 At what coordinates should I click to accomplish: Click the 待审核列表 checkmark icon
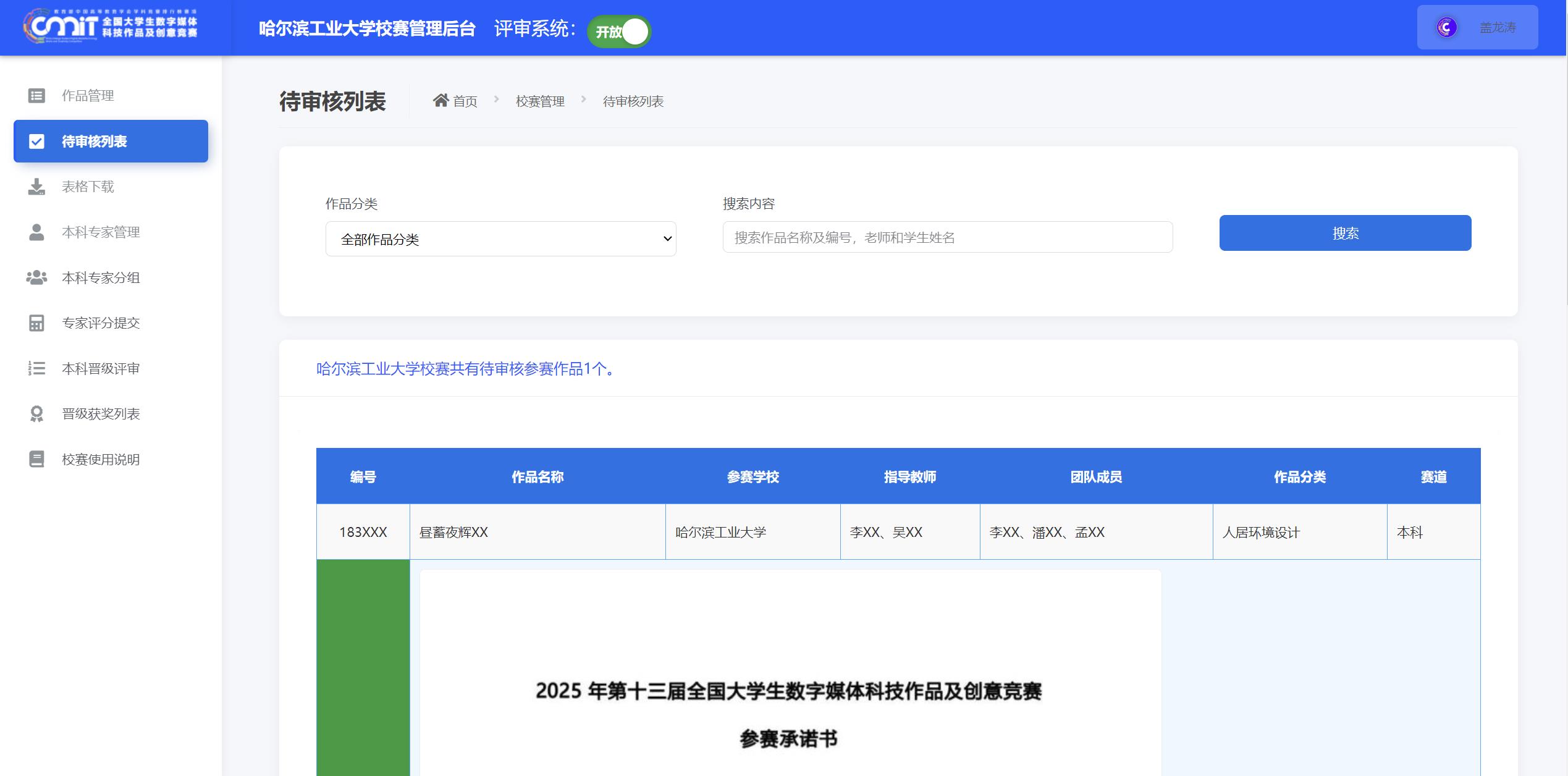(x=36, y=141)
